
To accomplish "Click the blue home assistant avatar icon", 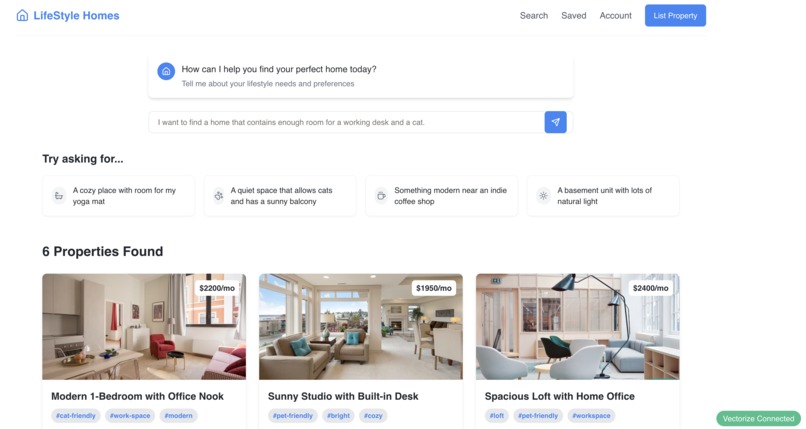I will tap(166, 72).
